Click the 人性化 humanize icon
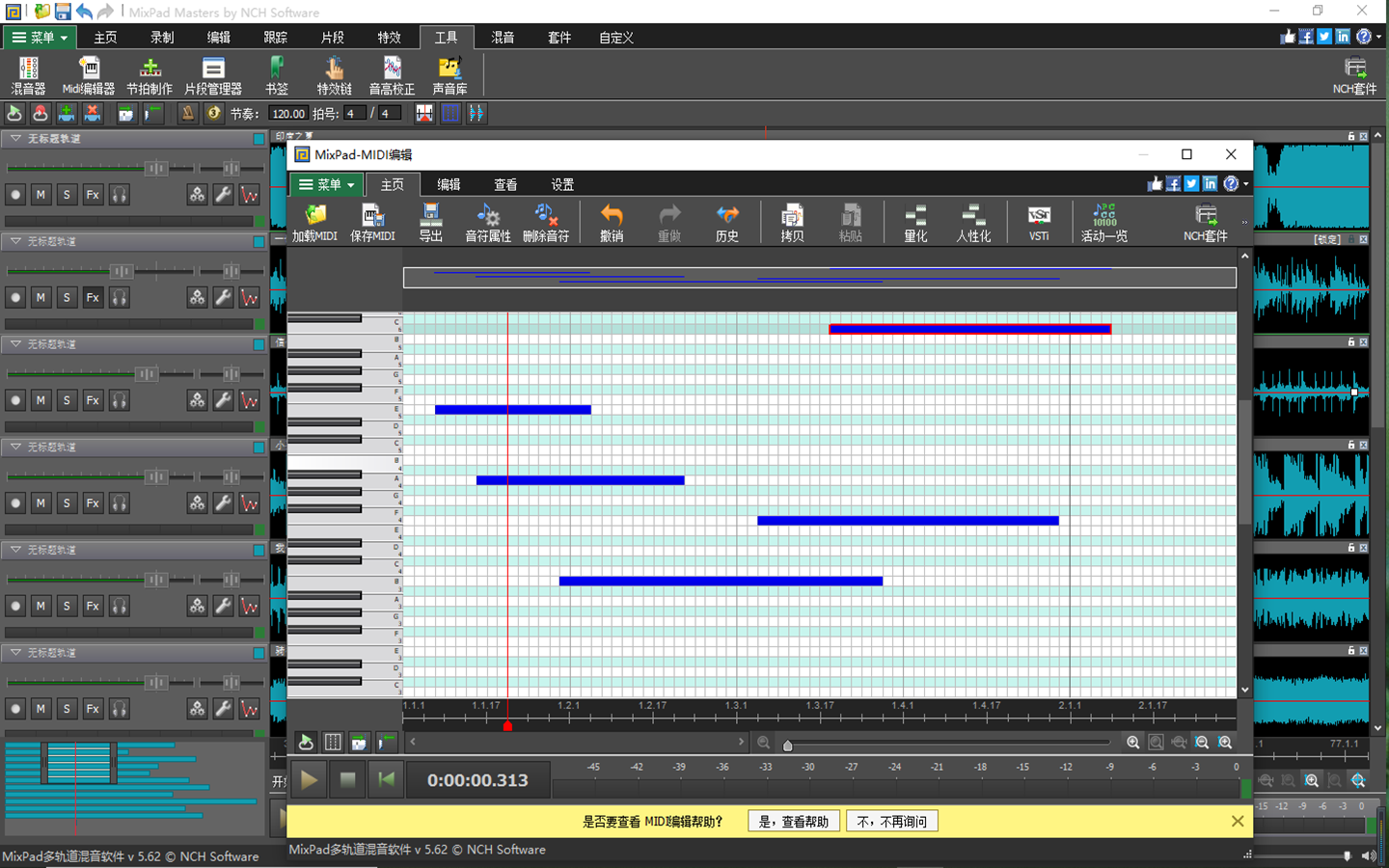The image size is (1389, 868). coord(973,223)
